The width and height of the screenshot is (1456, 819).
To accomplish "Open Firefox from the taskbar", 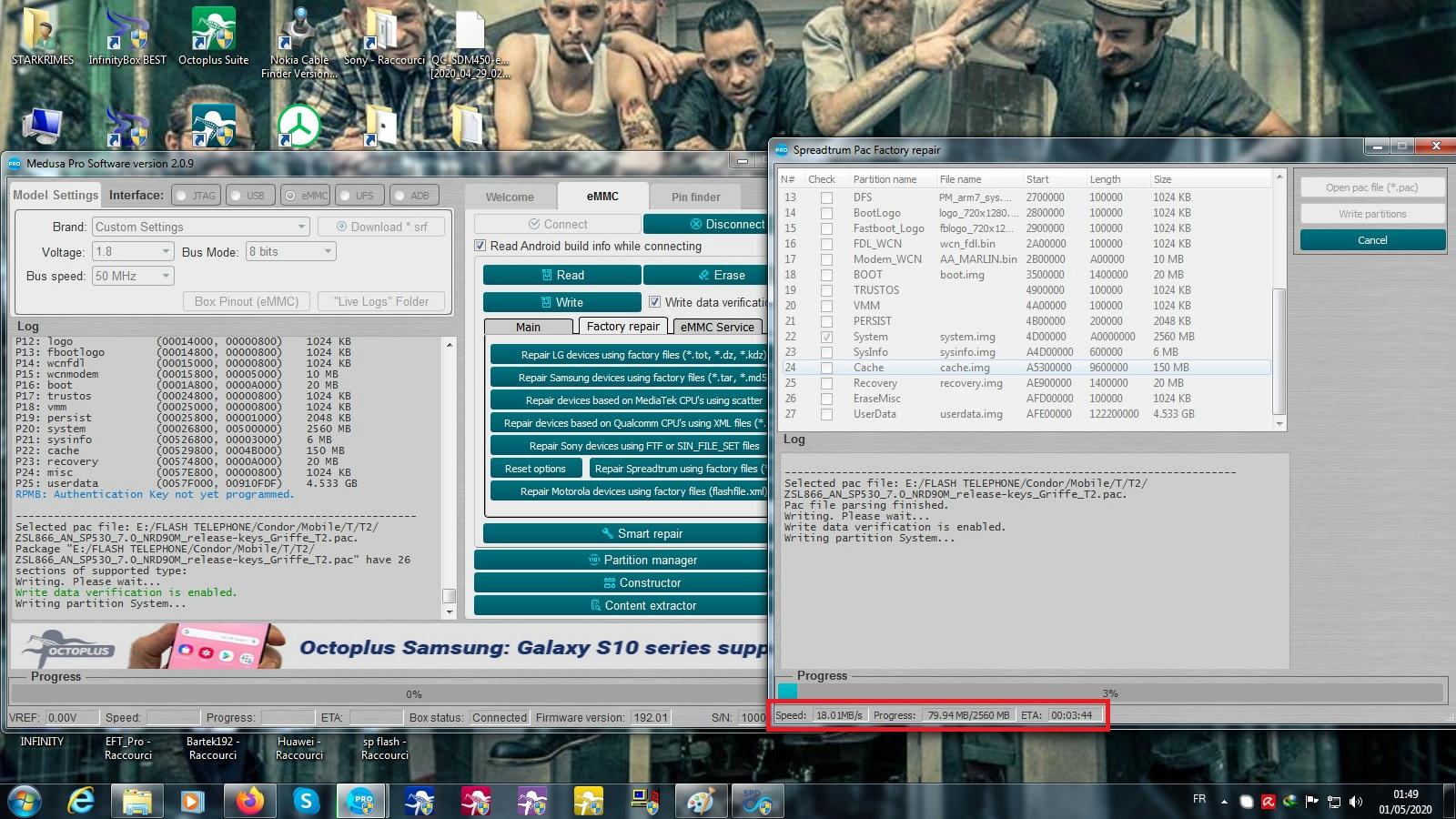I will [248, 801].
